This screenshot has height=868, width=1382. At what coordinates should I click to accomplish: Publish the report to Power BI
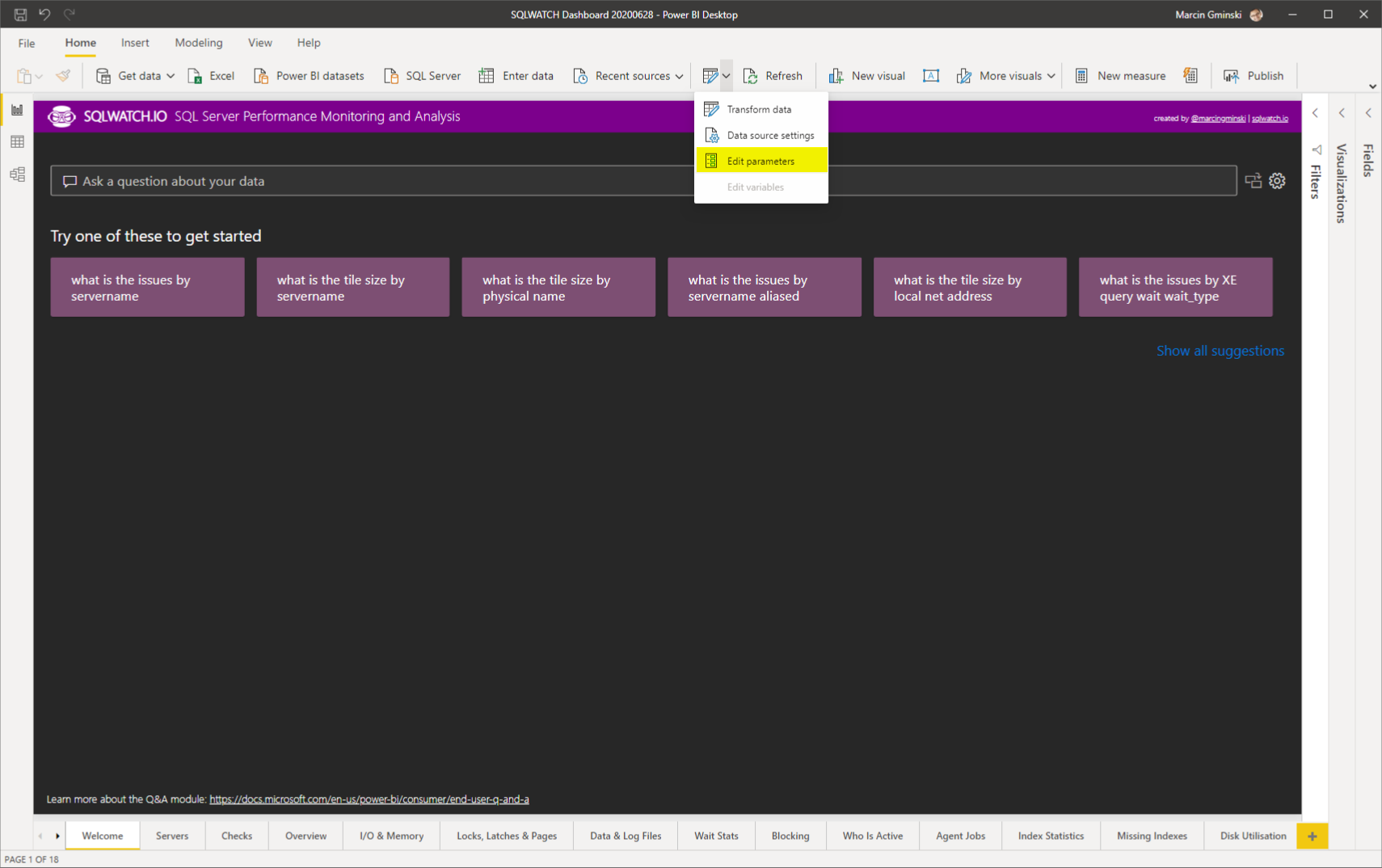1253,76
